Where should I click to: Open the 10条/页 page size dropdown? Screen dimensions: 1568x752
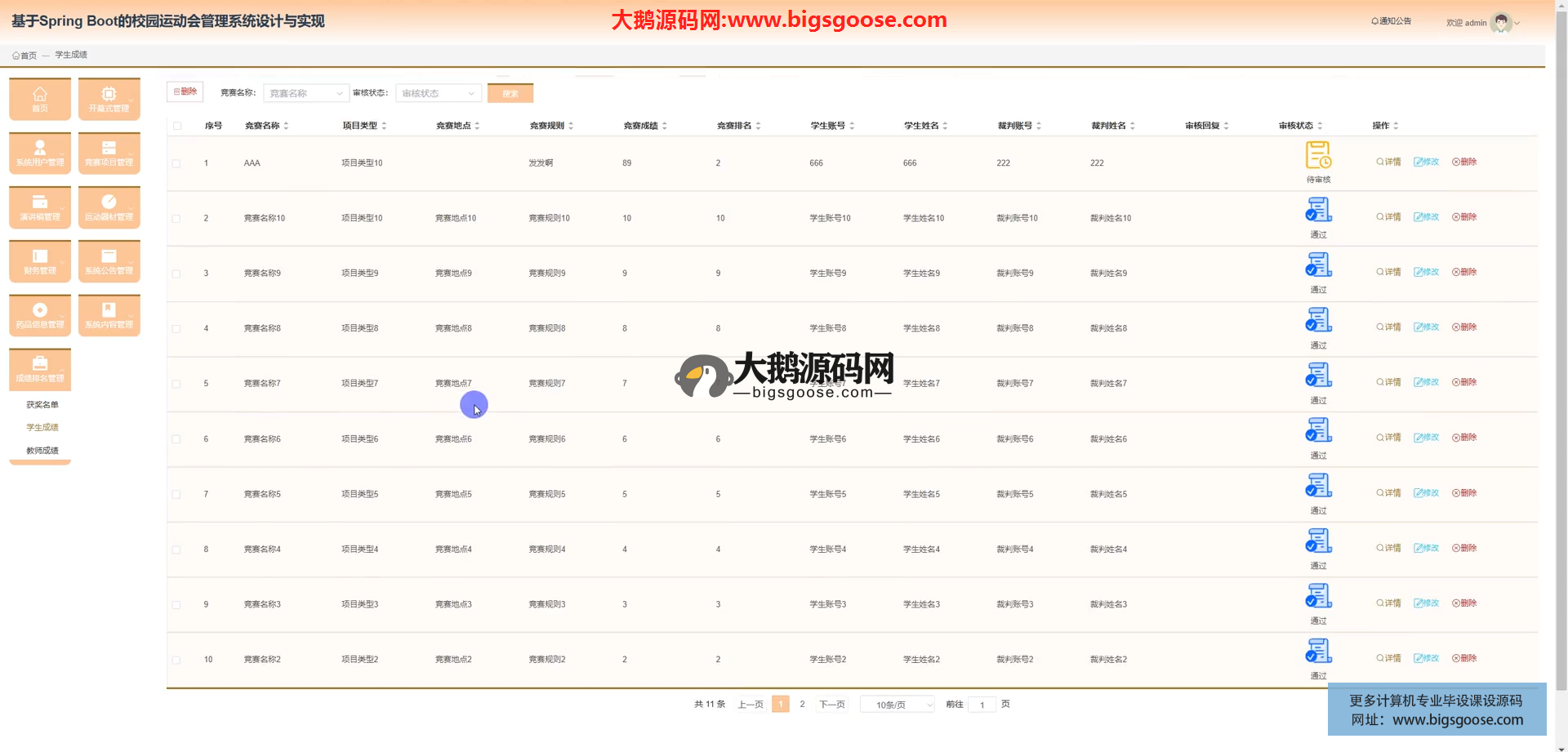[897, 705]
